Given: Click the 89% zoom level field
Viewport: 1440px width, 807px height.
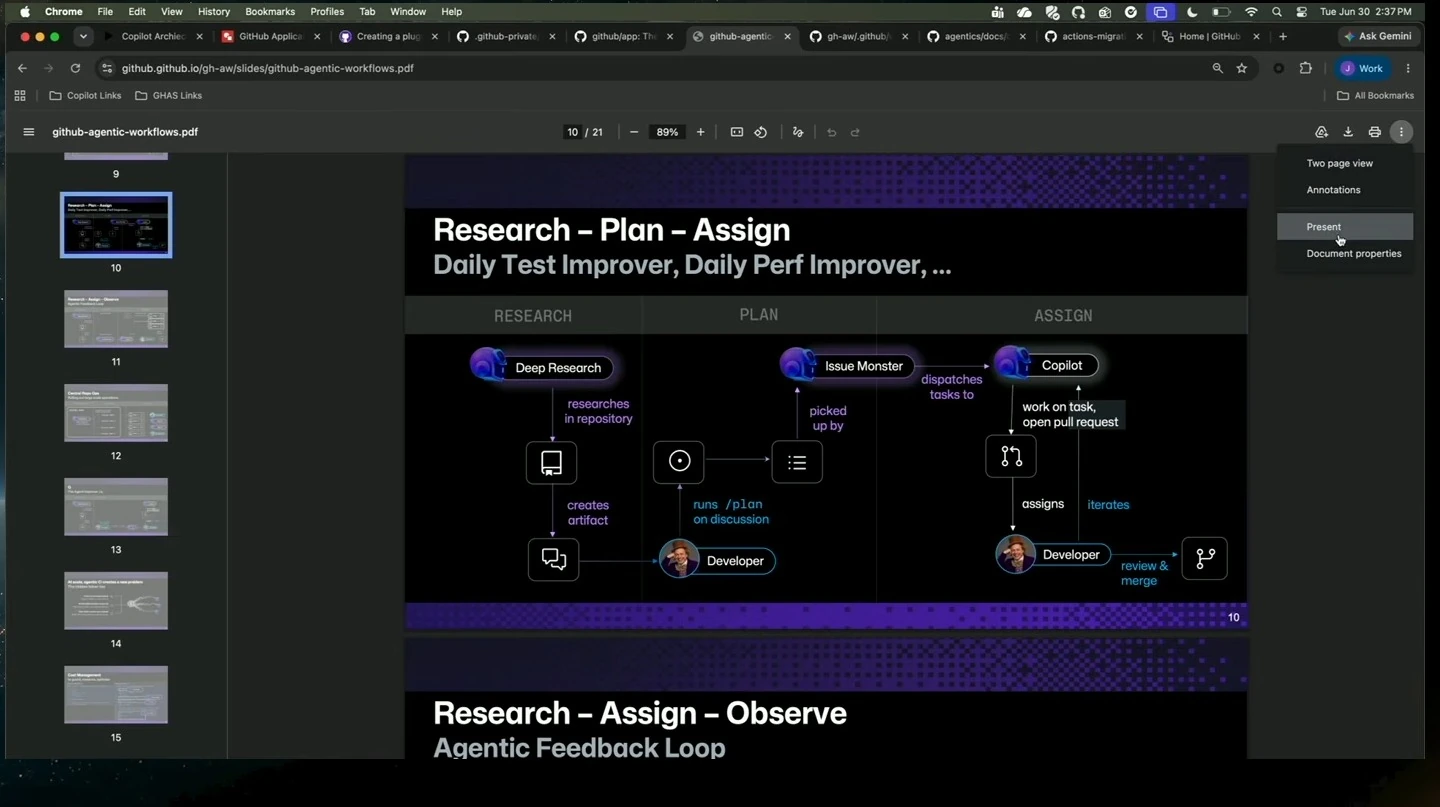Looking at the screenshot, I should click(667, 132).
